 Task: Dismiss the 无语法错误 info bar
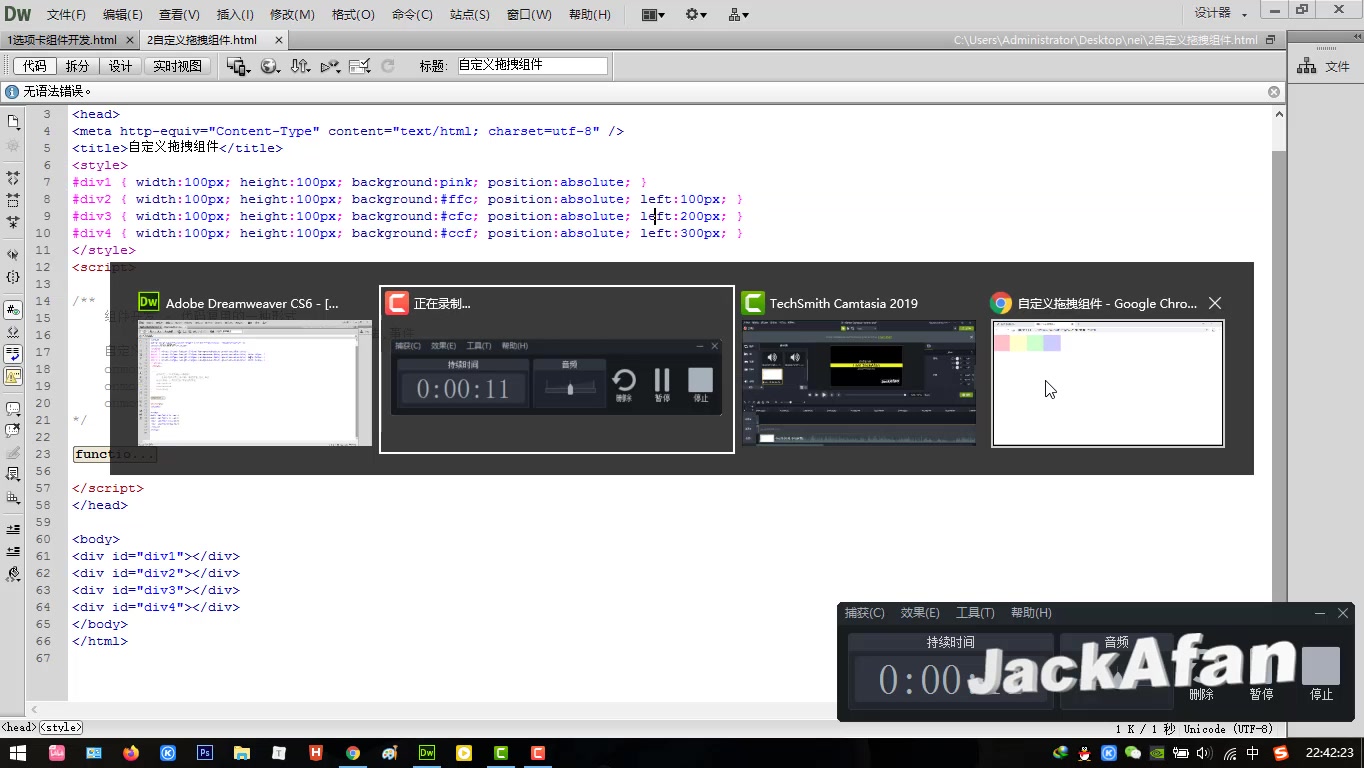pos(1274,91)
